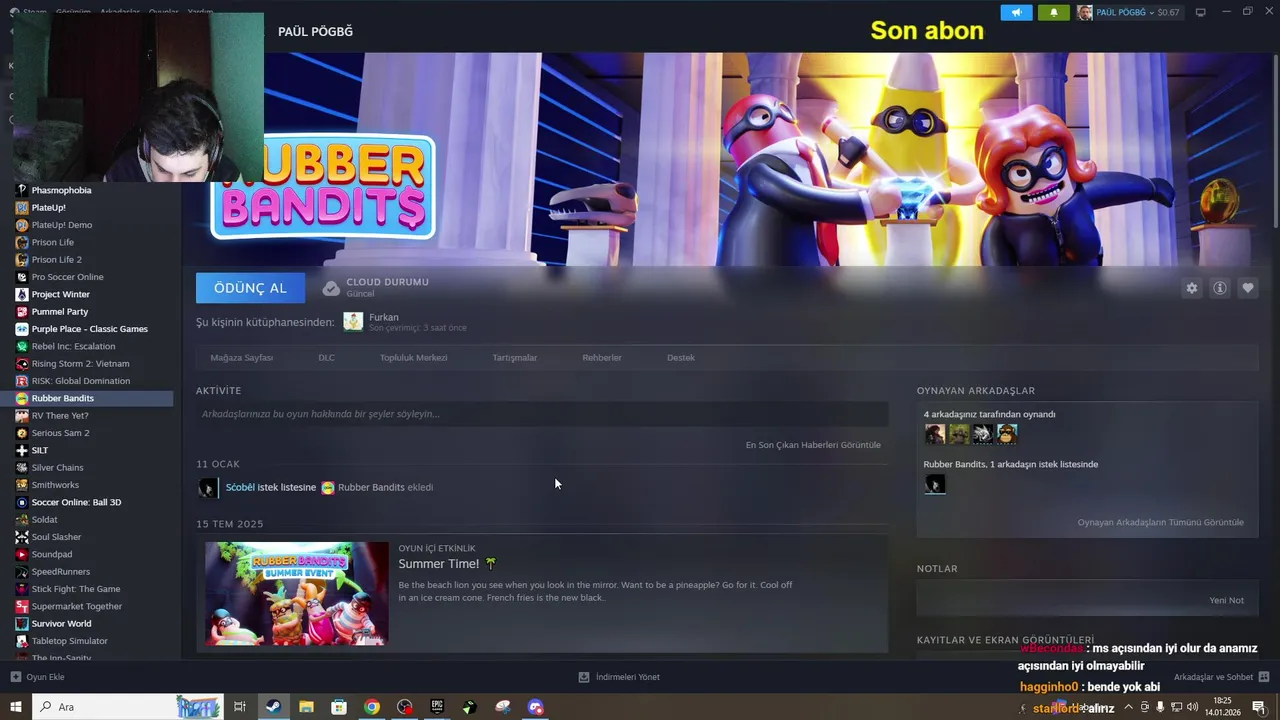The image size is (1280, 720).
Task: Open the Destek tab
Action: click(x=681, y=357)
